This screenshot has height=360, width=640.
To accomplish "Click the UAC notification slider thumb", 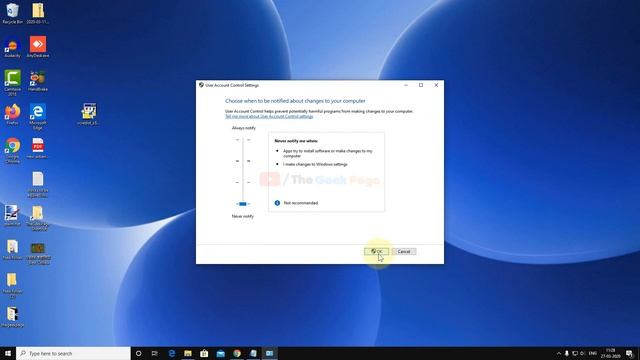I will click(243, 204).
